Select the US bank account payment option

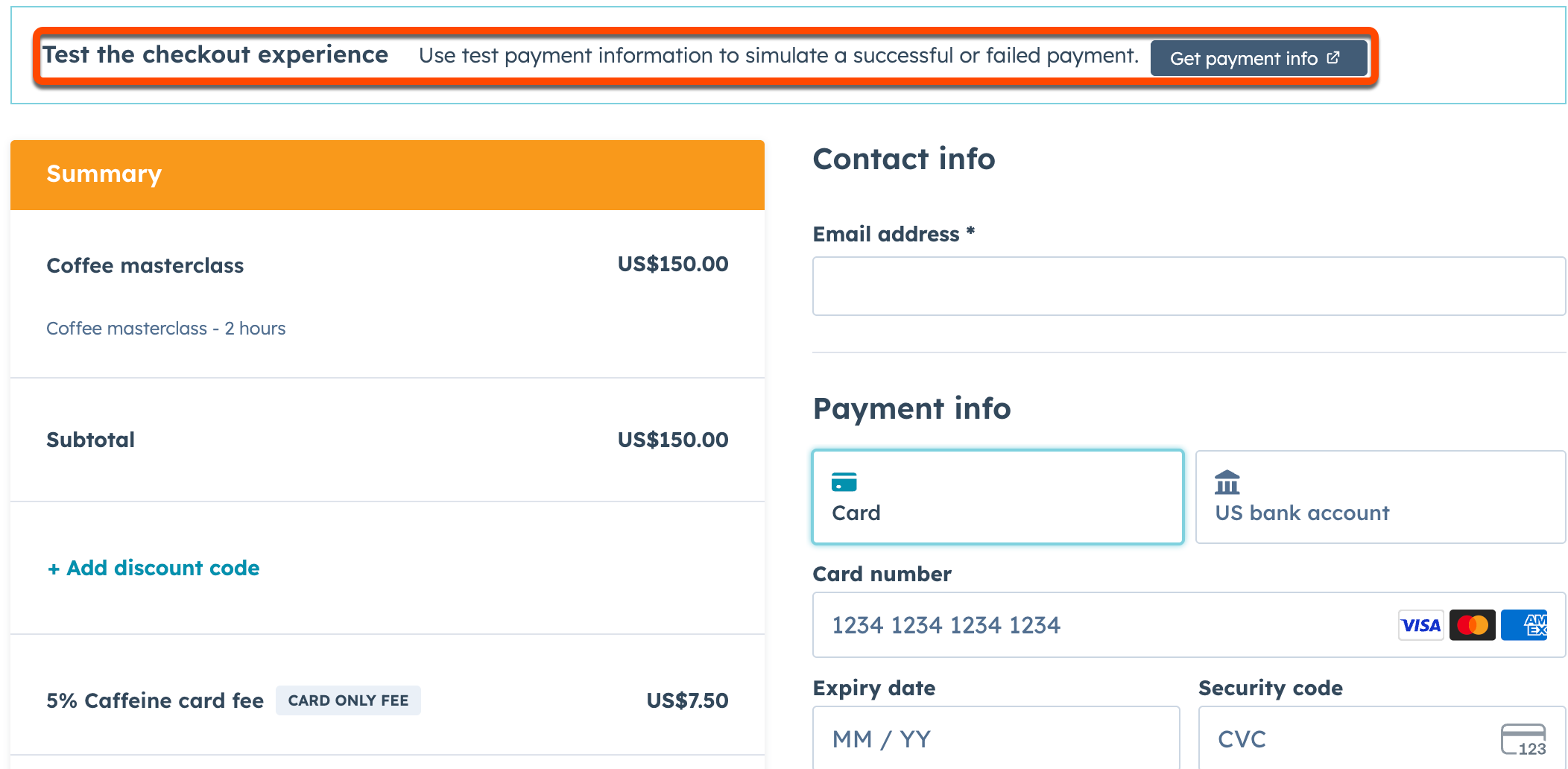pos(1380,497)
